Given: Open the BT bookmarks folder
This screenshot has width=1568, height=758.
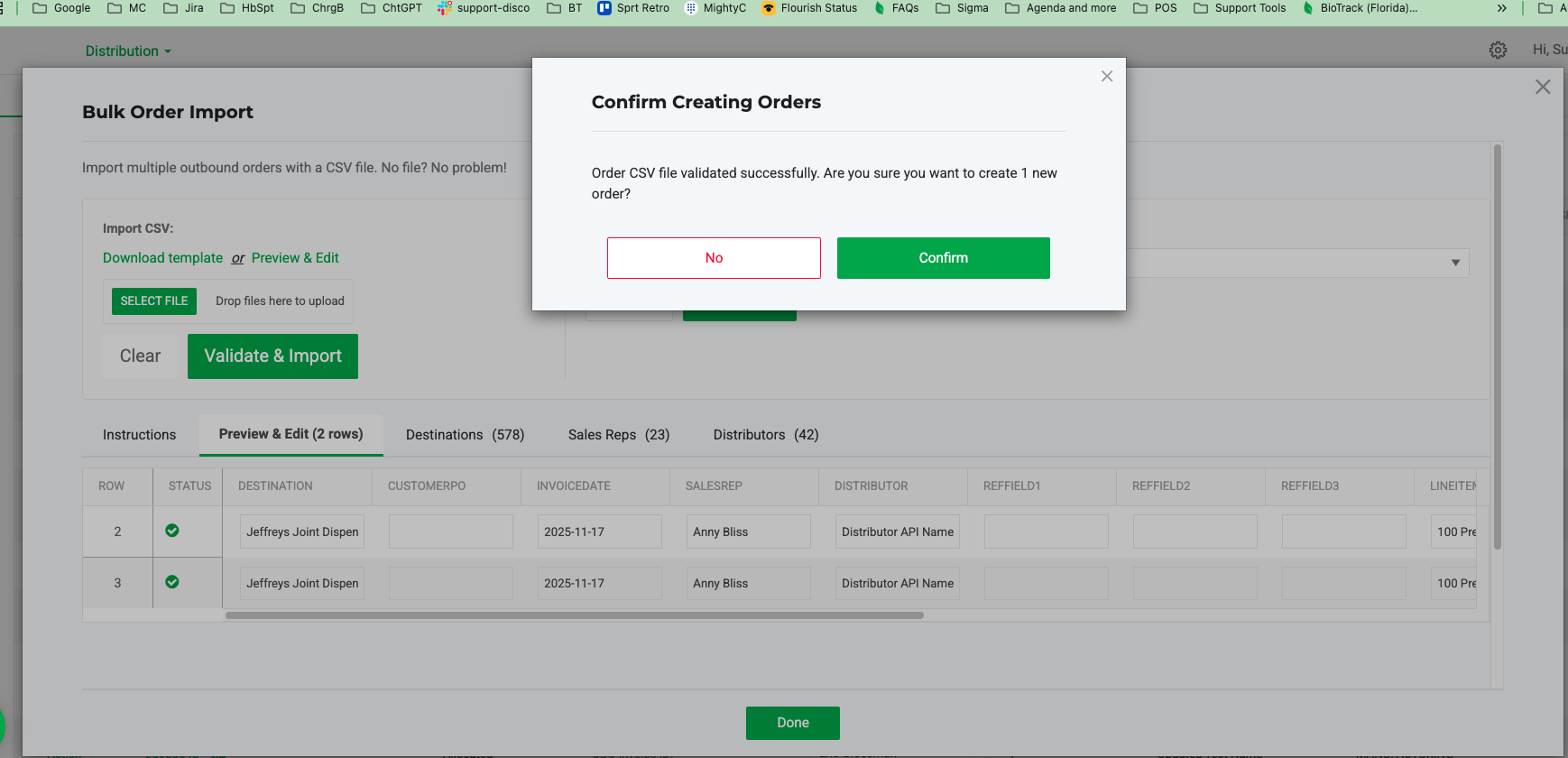Looking at the screenshot, I should 564,8.
